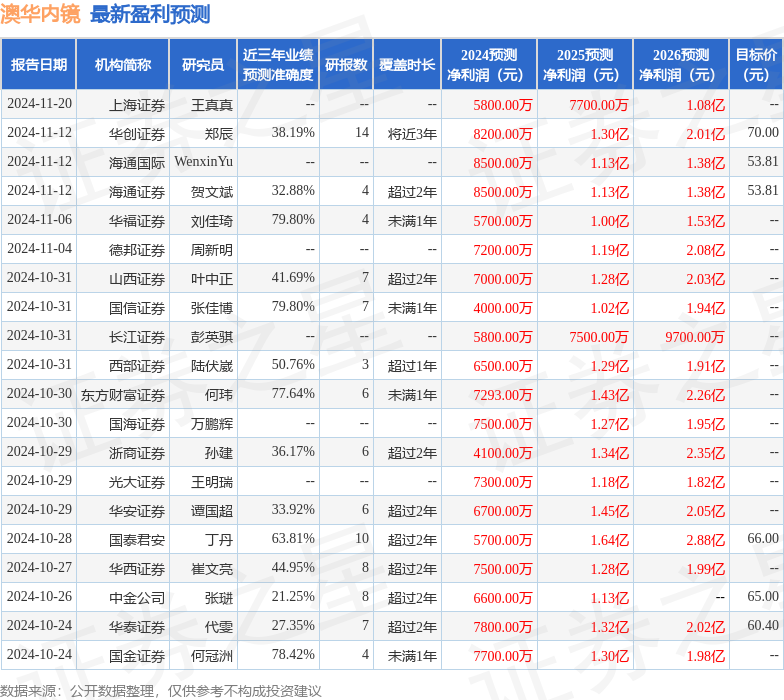
Task: Click the 2024-11-20 report date
Action: (x=40, y=104)
